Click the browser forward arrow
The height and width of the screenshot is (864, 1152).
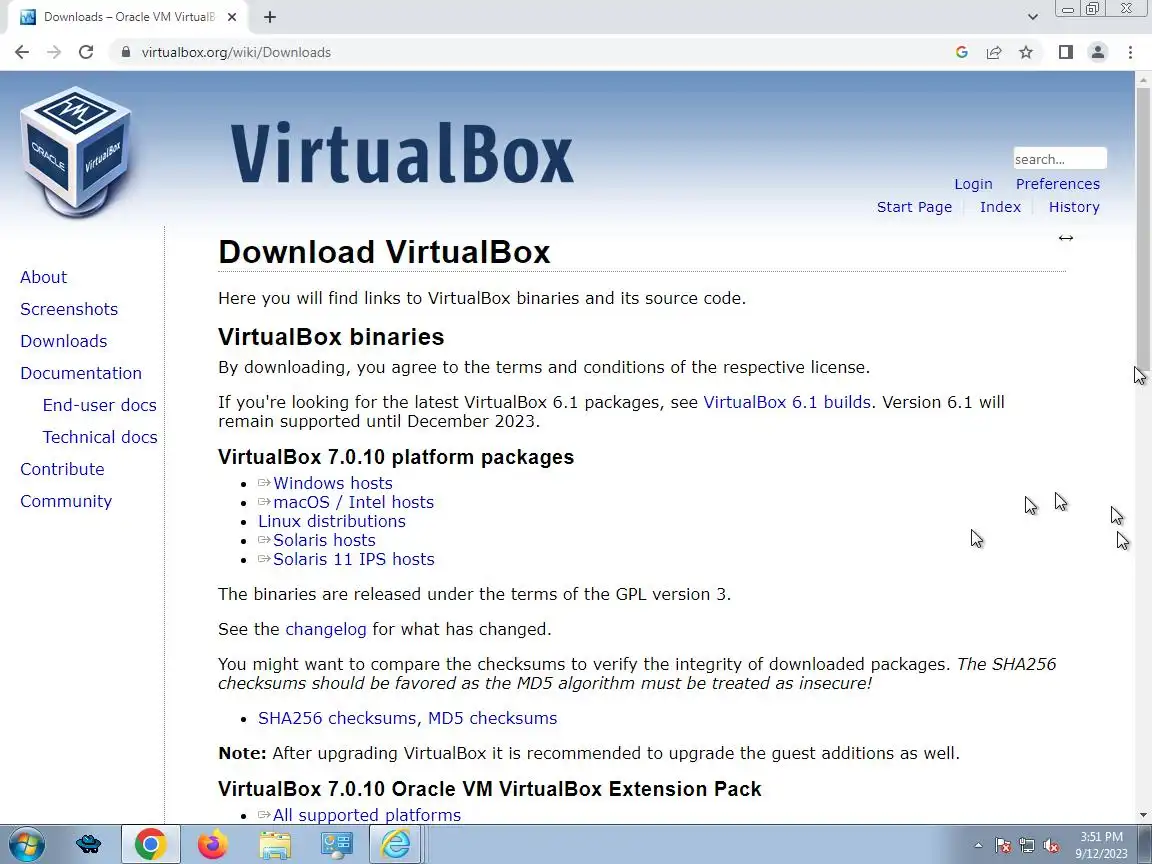(x=54, y=52)
